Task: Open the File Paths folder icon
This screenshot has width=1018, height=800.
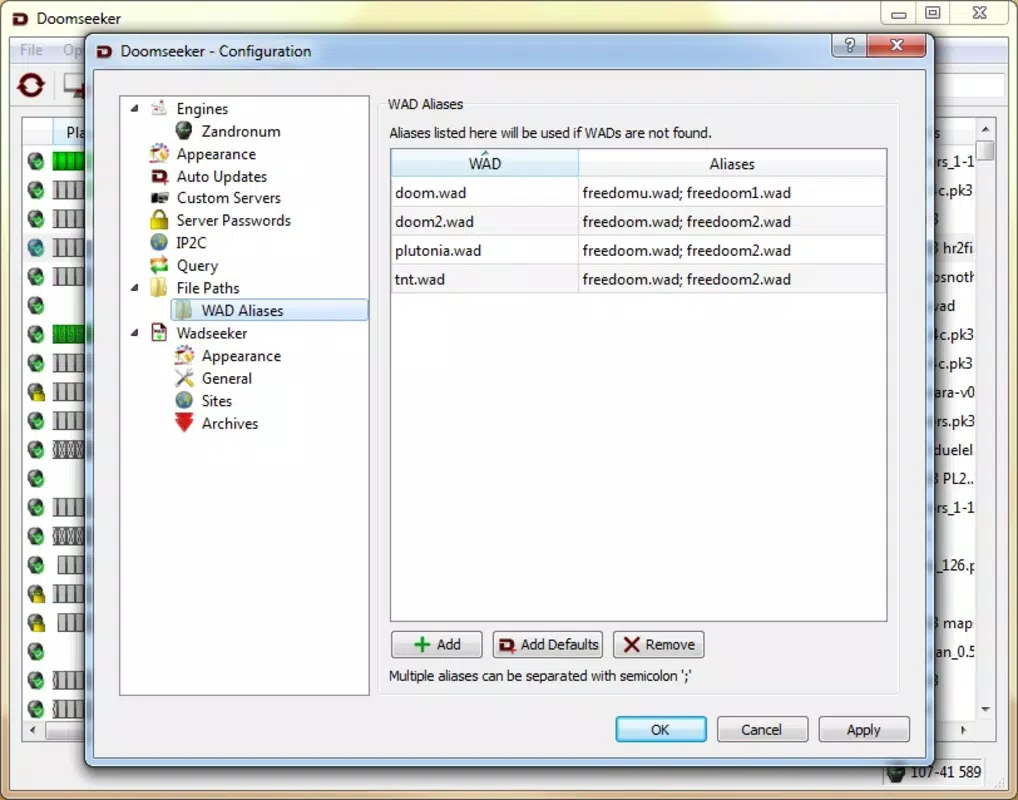Action: [x=159, y=287]
